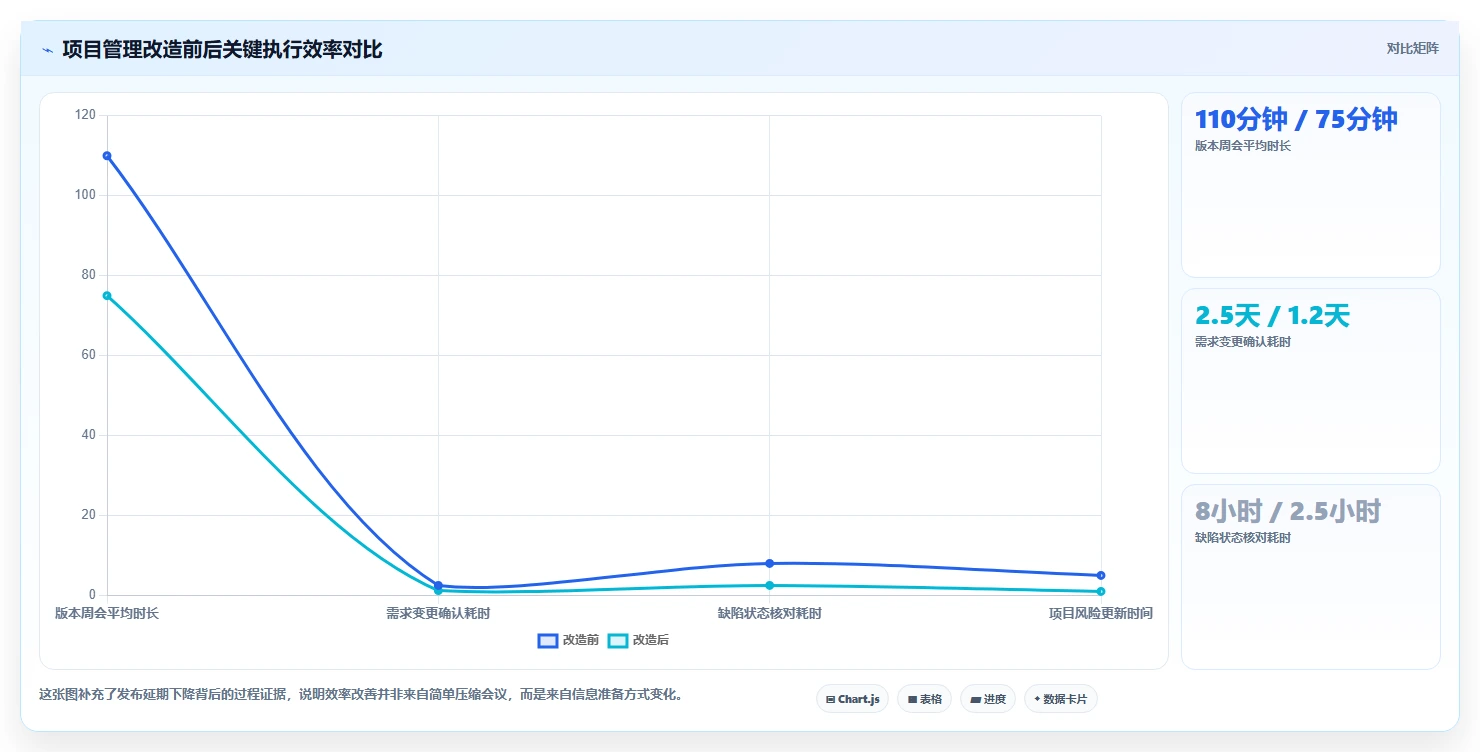Click the 改造前 data point at 110
This screenshot has width=1480, height=752.
[107, 155]
